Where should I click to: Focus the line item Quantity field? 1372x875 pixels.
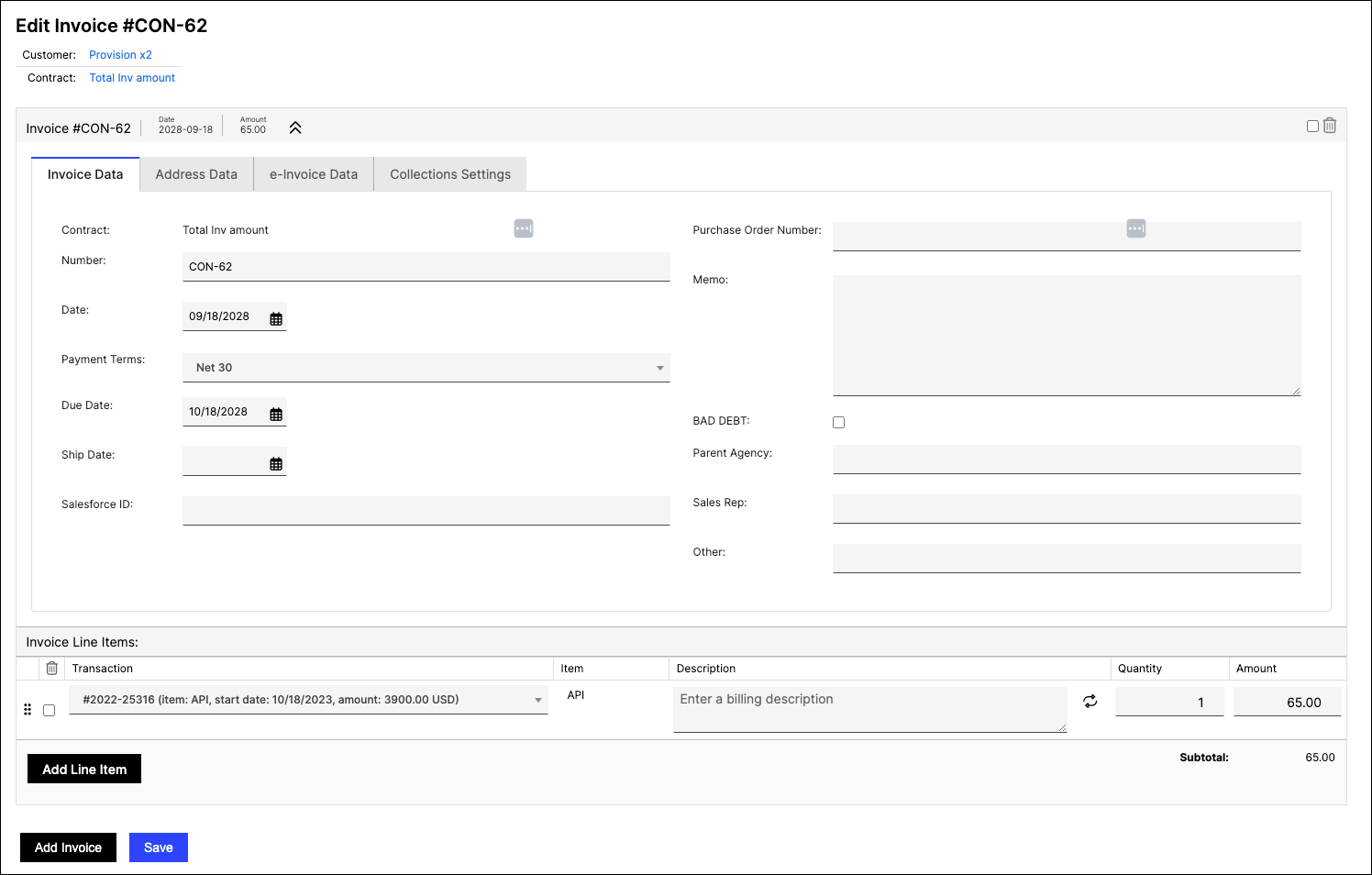[x=1169, y=702]
